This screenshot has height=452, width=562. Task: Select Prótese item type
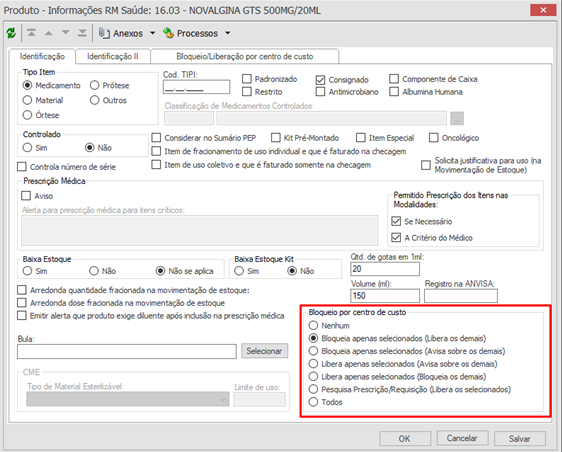pos(94,85)
